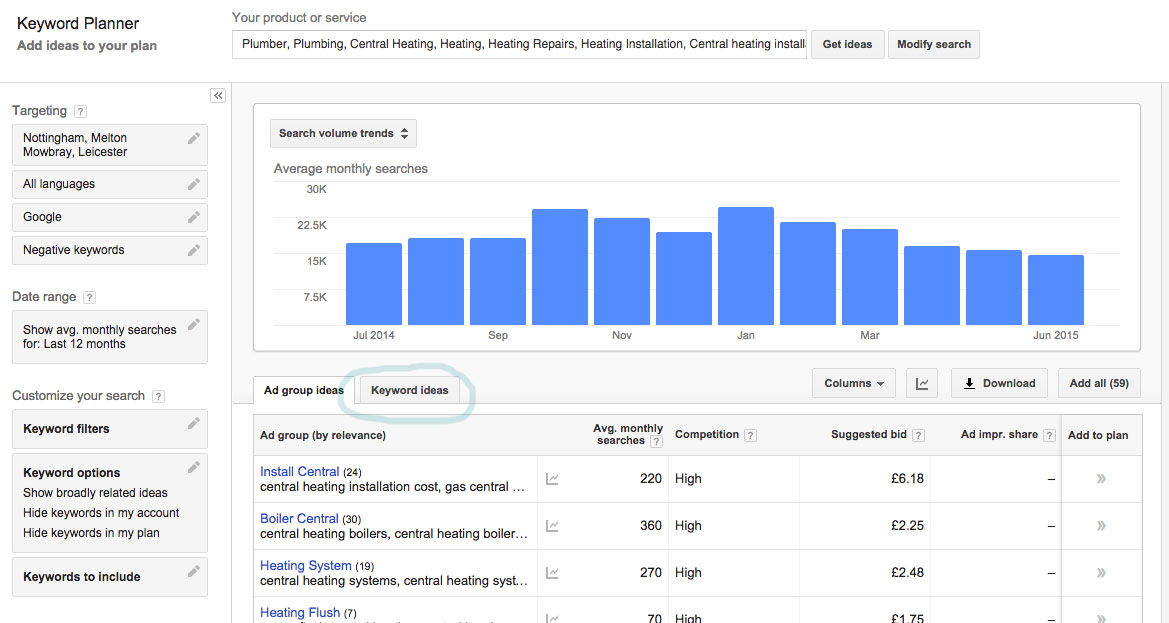This screenshot has width=1169, height=623.
Task: Open Negative keywords targeting box
Action: click(110, 250)
